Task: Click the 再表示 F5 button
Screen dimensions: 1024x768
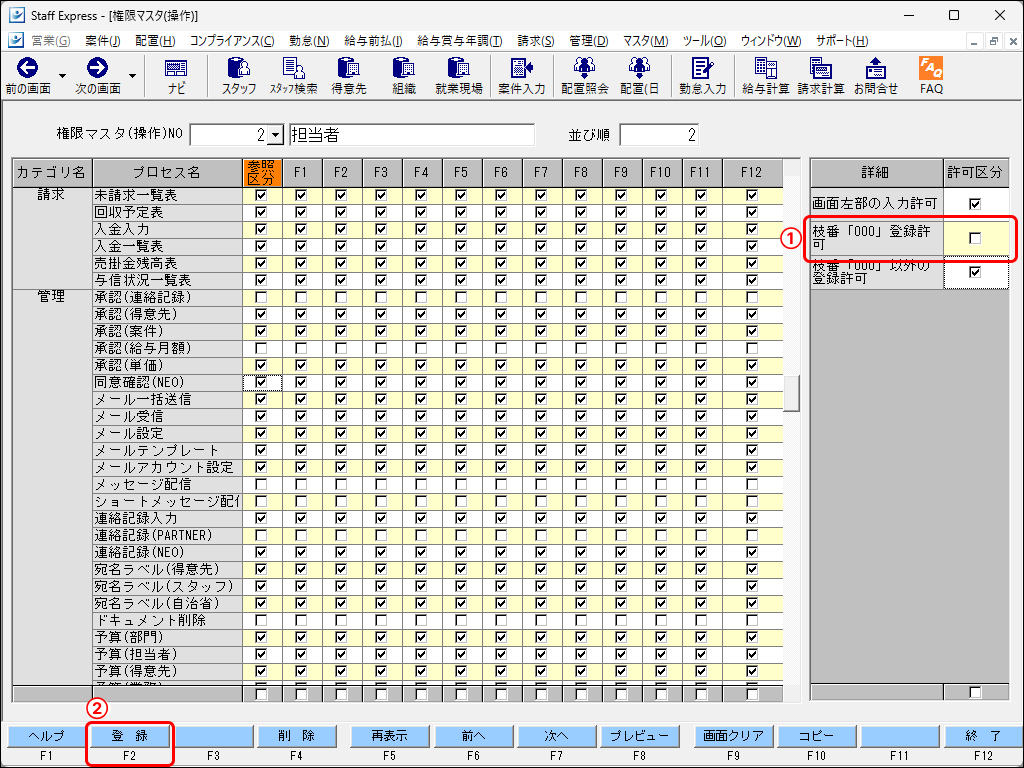Action: point(389,736)
